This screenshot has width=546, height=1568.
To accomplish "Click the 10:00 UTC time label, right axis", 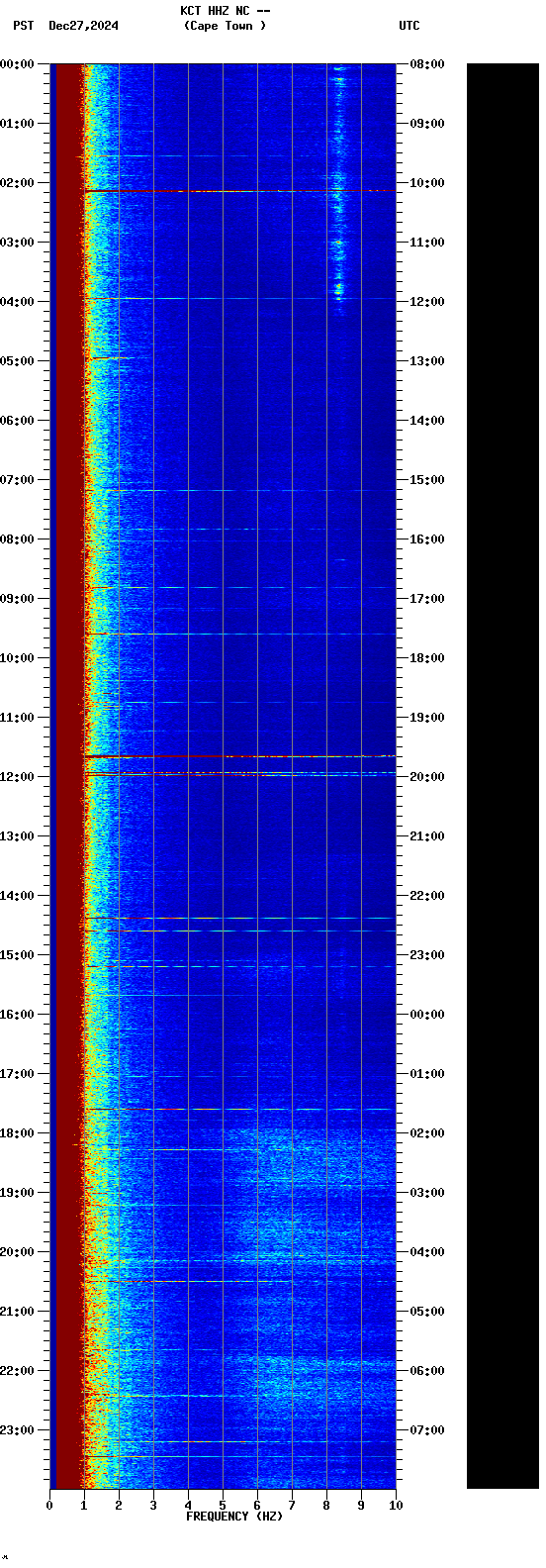I will click(427, 183).
